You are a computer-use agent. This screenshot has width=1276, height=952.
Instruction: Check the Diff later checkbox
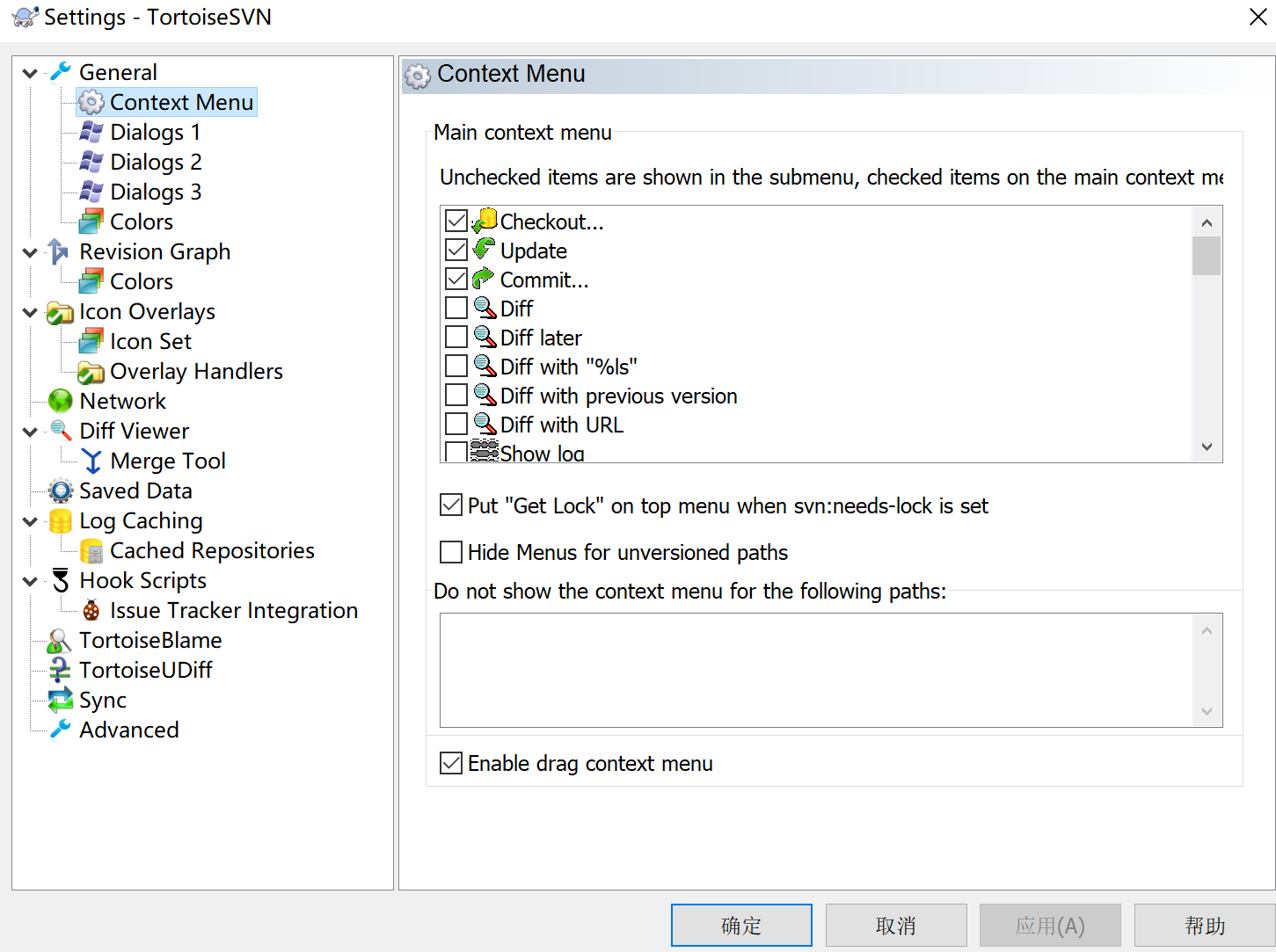point(456,337)
